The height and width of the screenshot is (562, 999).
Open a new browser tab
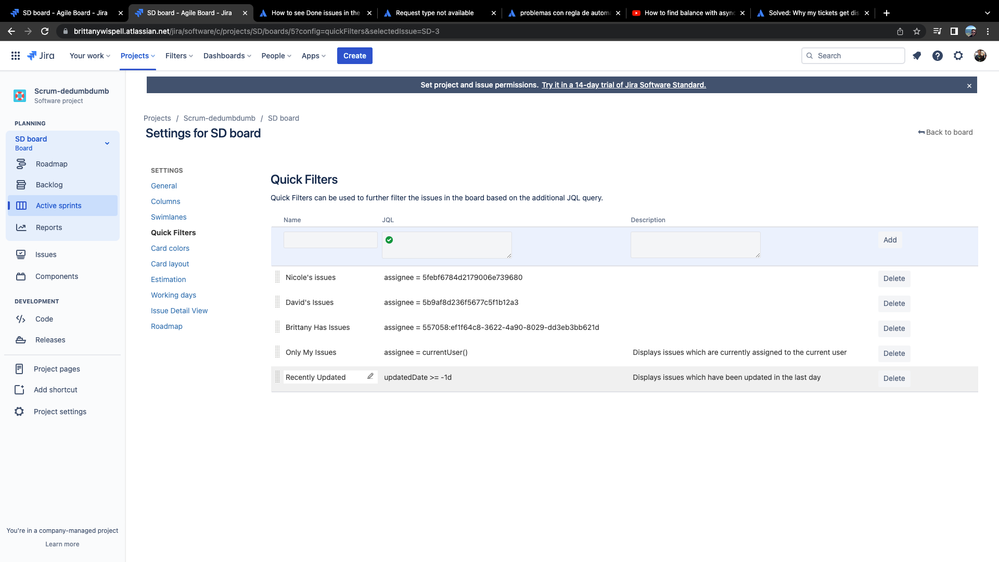click(886, 13)
